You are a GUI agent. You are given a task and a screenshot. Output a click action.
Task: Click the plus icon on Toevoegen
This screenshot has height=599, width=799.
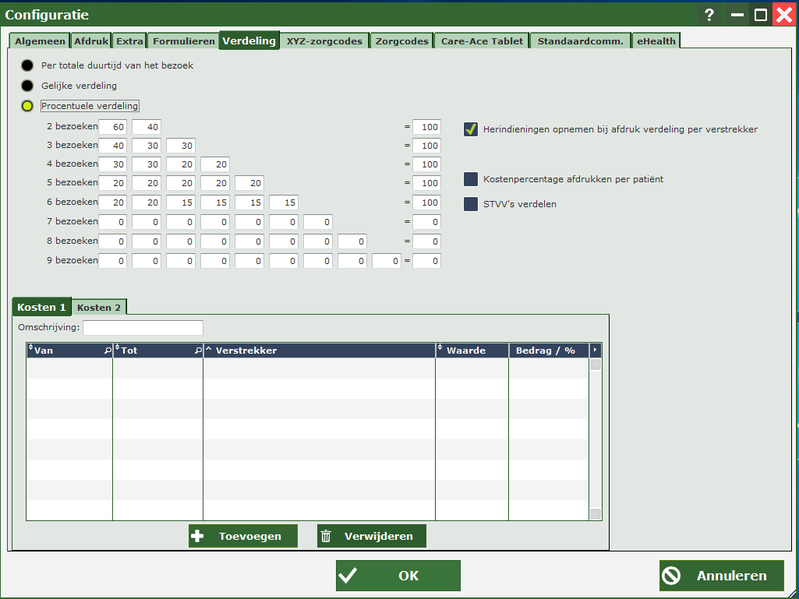click(x=198, y=536)
